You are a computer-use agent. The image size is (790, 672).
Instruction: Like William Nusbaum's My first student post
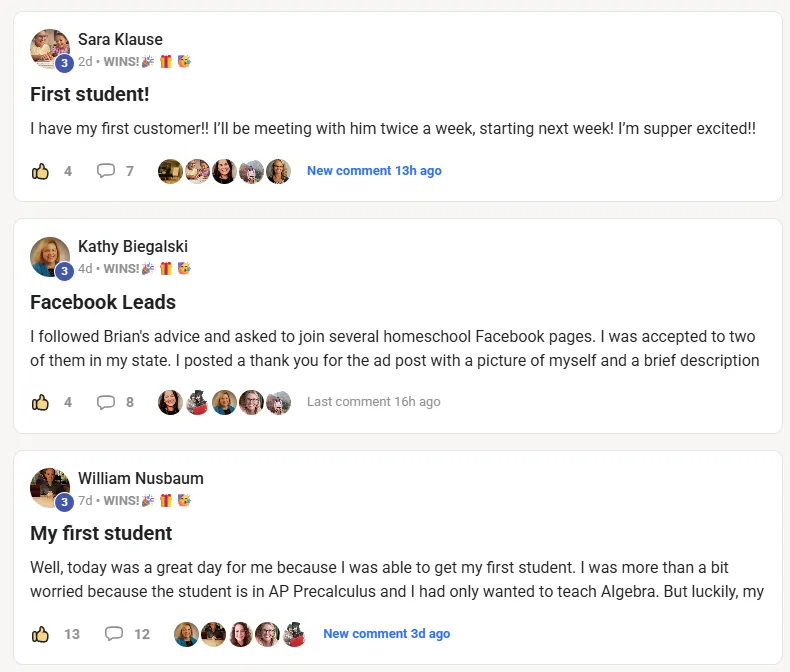click(x=41, y=634)
